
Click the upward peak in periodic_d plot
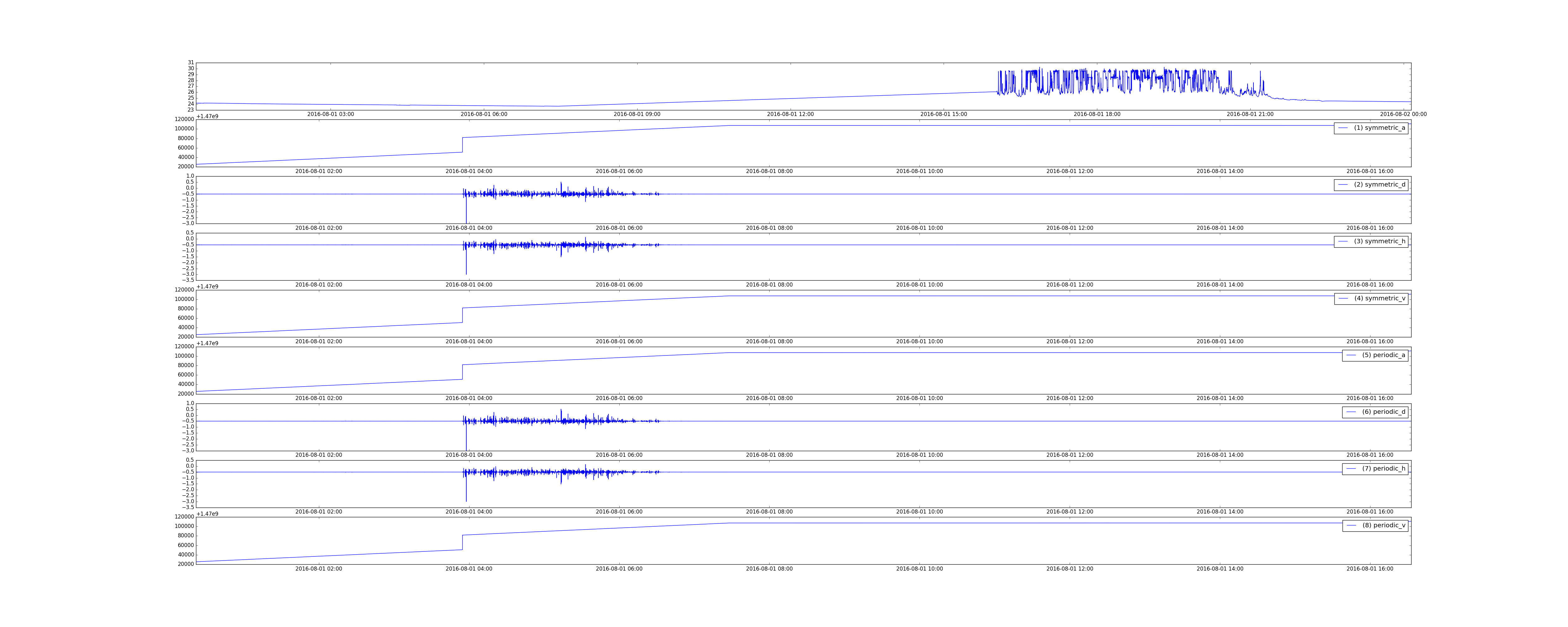point(561,412)
